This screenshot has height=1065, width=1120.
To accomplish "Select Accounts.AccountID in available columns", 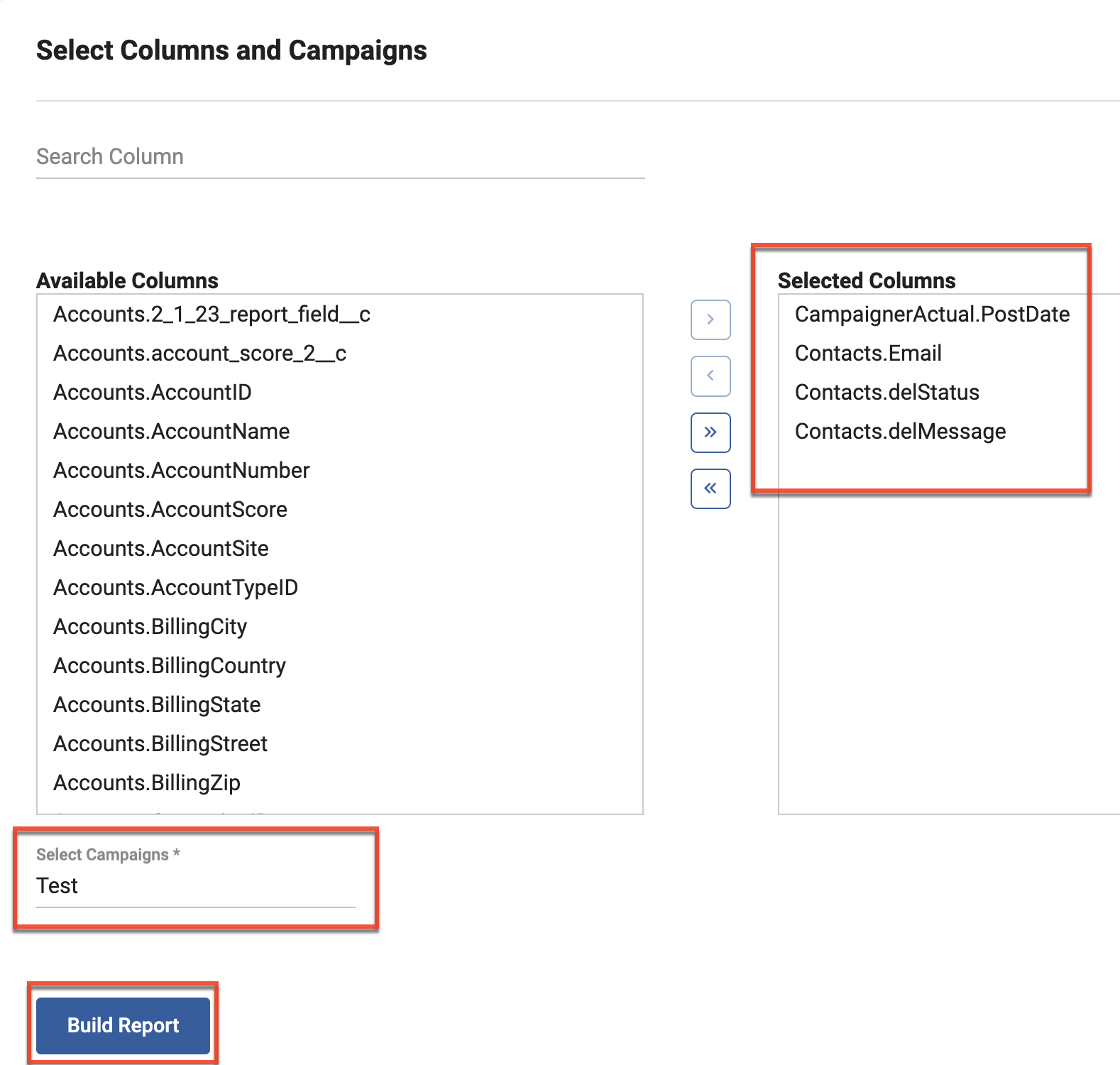I will pos(153,393).
